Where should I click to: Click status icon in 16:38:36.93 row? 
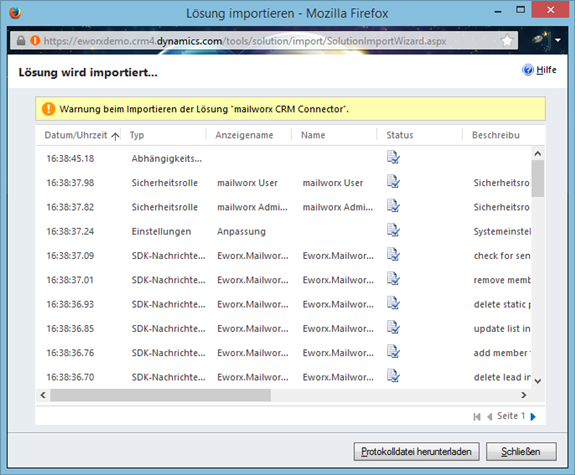coord(393,303)
